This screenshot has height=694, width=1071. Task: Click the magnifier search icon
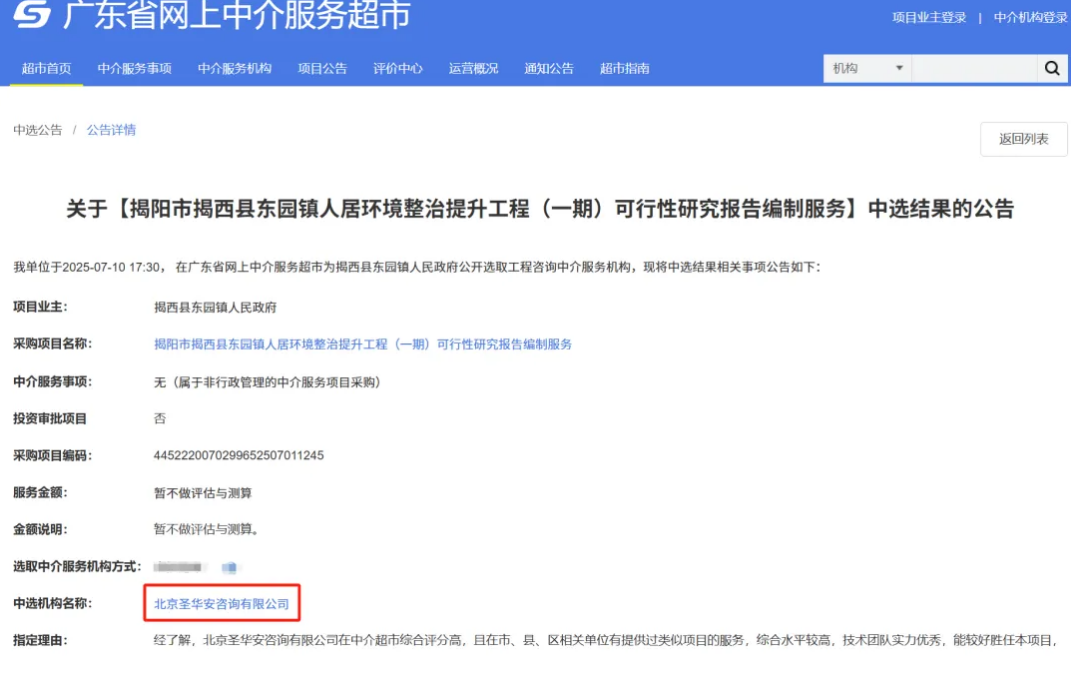tap(1052, 68)
